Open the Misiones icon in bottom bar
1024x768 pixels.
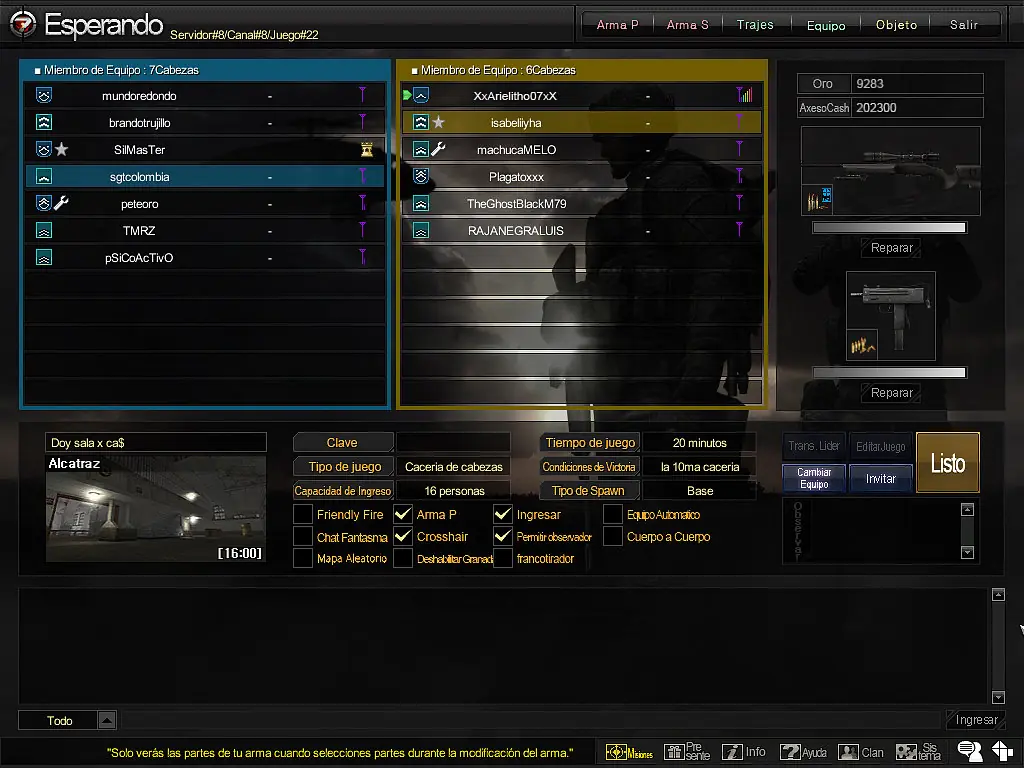point(629,752)
